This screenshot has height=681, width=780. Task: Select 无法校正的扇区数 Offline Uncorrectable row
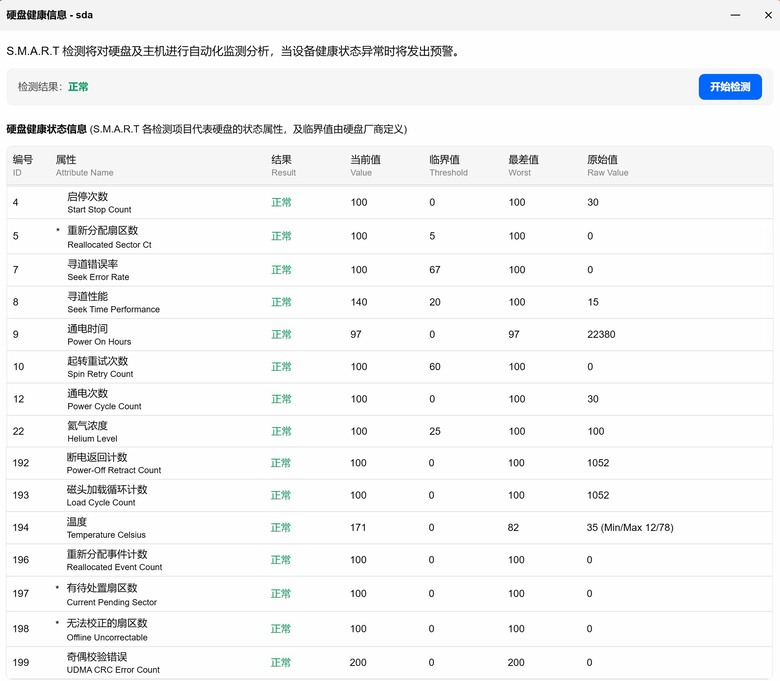point(390,629)
